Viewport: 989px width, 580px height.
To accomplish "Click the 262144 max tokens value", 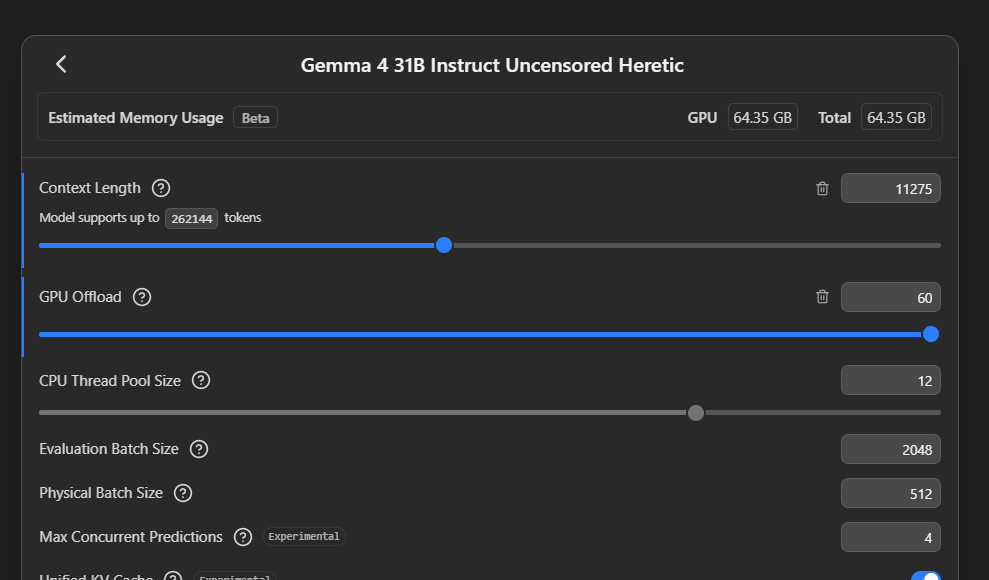I will pyautogui.click(x=192, y=218).
